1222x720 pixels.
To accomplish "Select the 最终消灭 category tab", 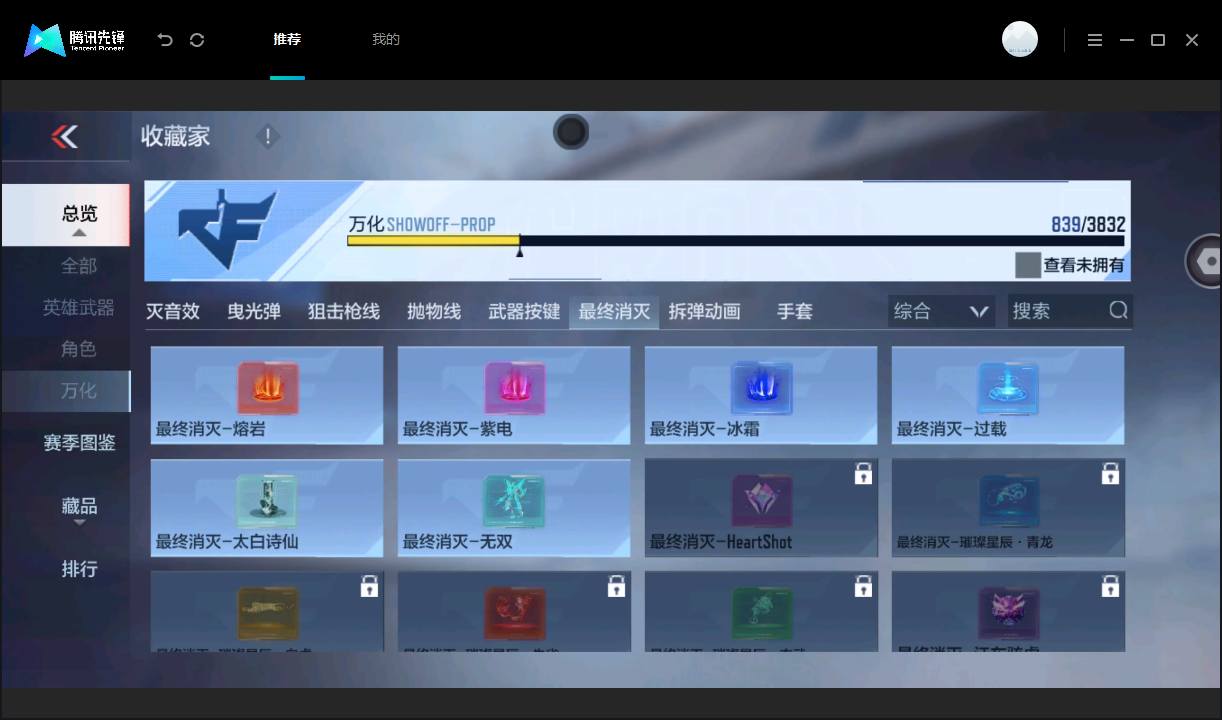I will (x=614, y=311).
